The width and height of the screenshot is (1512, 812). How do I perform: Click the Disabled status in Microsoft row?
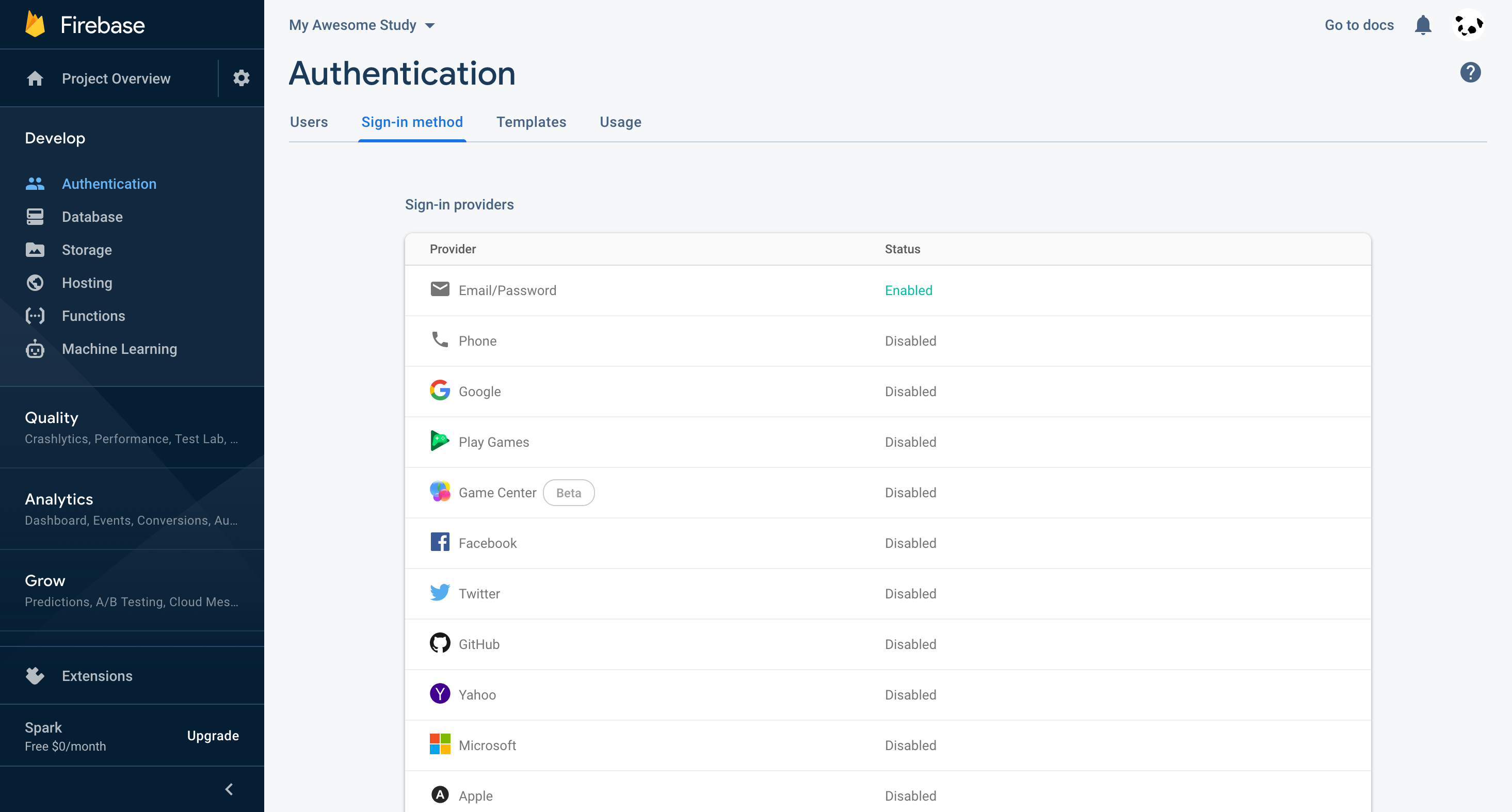click(910, 745)
